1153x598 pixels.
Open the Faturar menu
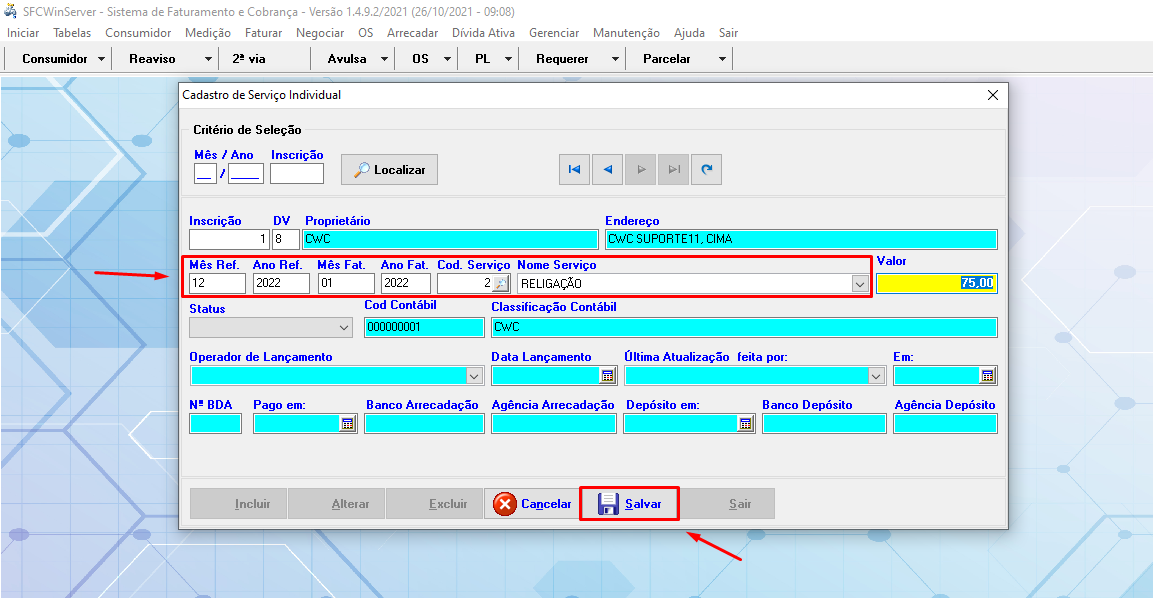[x=263, y=33]
